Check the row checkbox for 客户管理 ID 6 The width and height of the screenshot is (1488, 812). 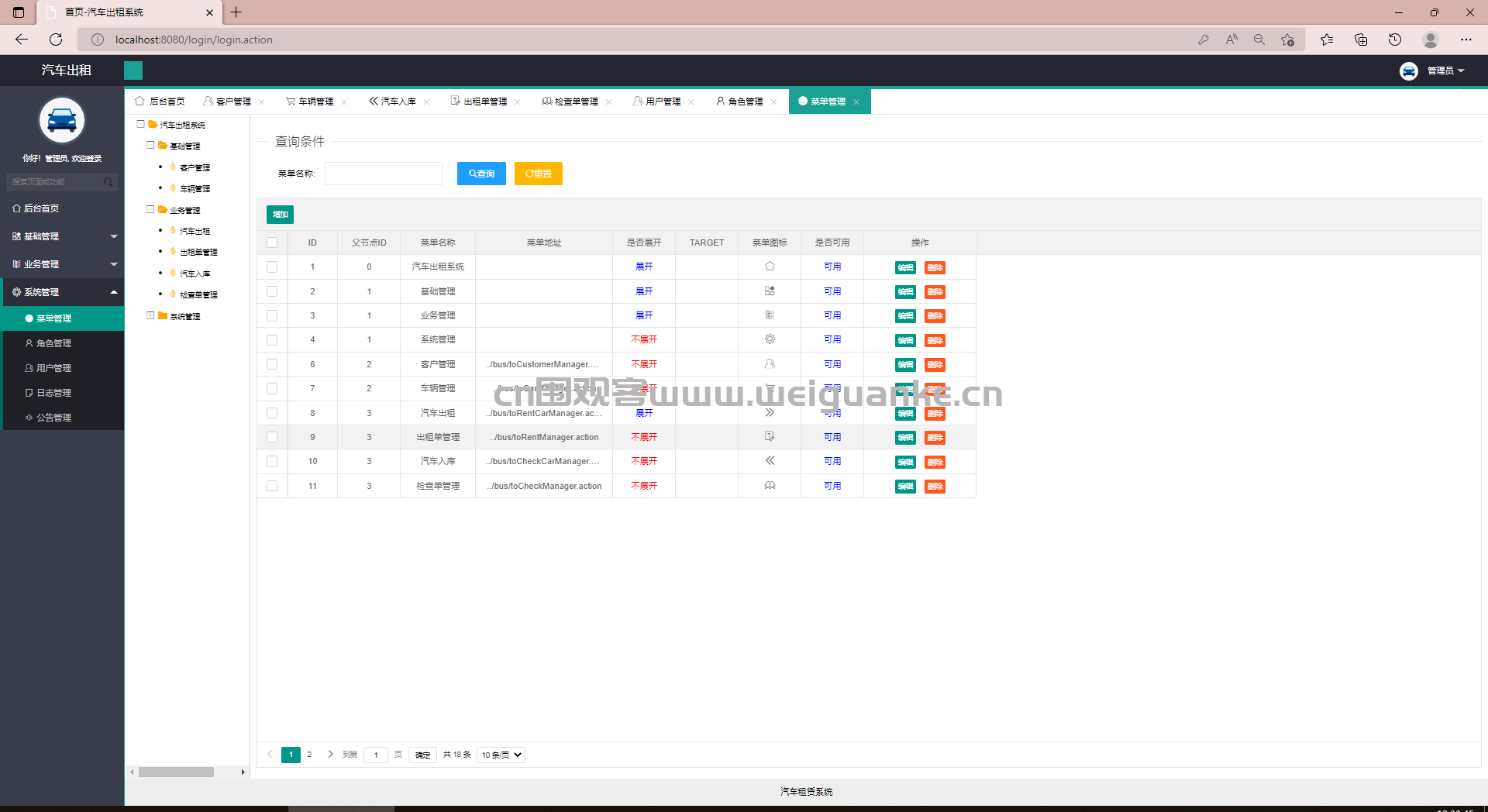[x=272, y=364]
